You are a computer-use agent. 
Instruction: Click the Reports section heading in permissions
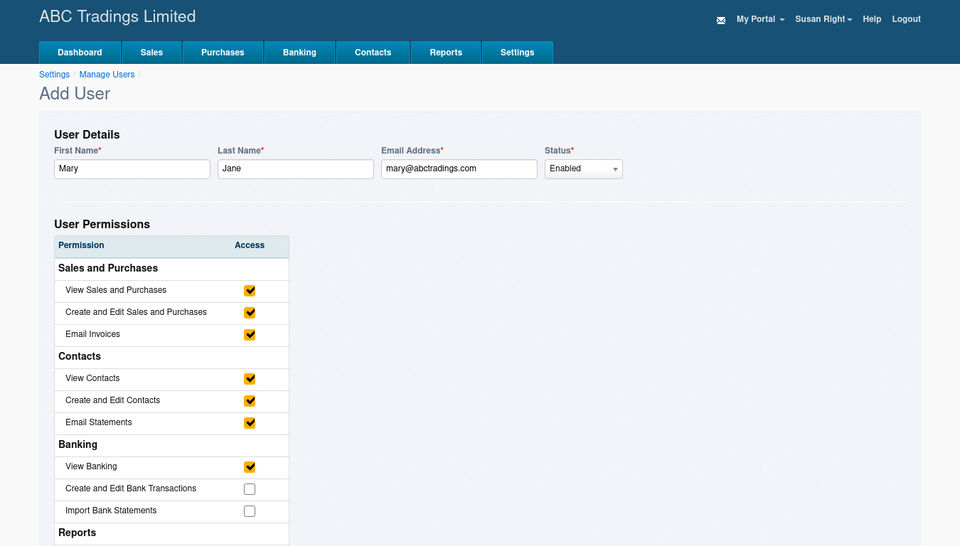click(x=77, y=533)
